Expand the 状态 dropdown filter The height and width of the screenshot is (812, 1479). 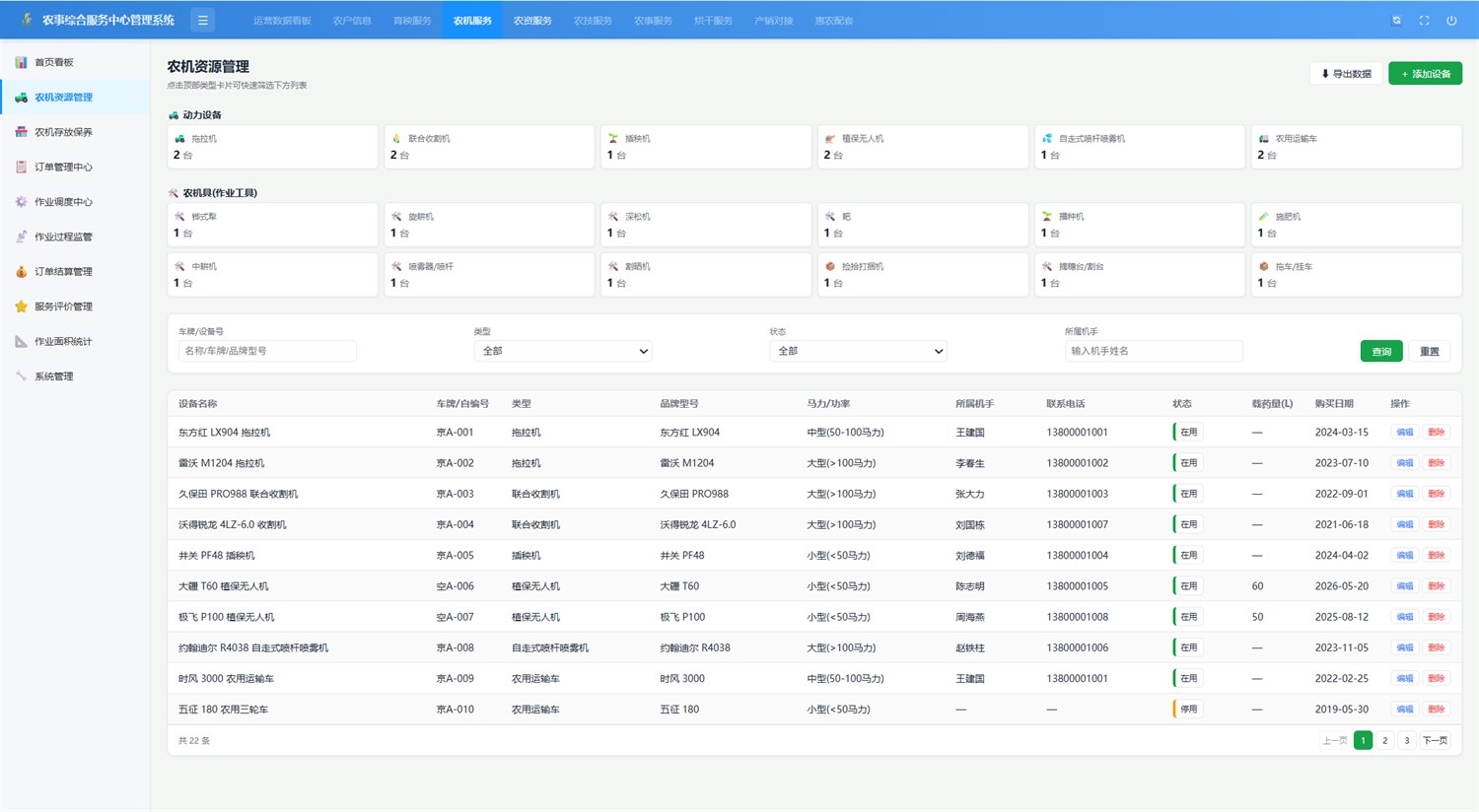pyautogui.click(x=859, y=351)
